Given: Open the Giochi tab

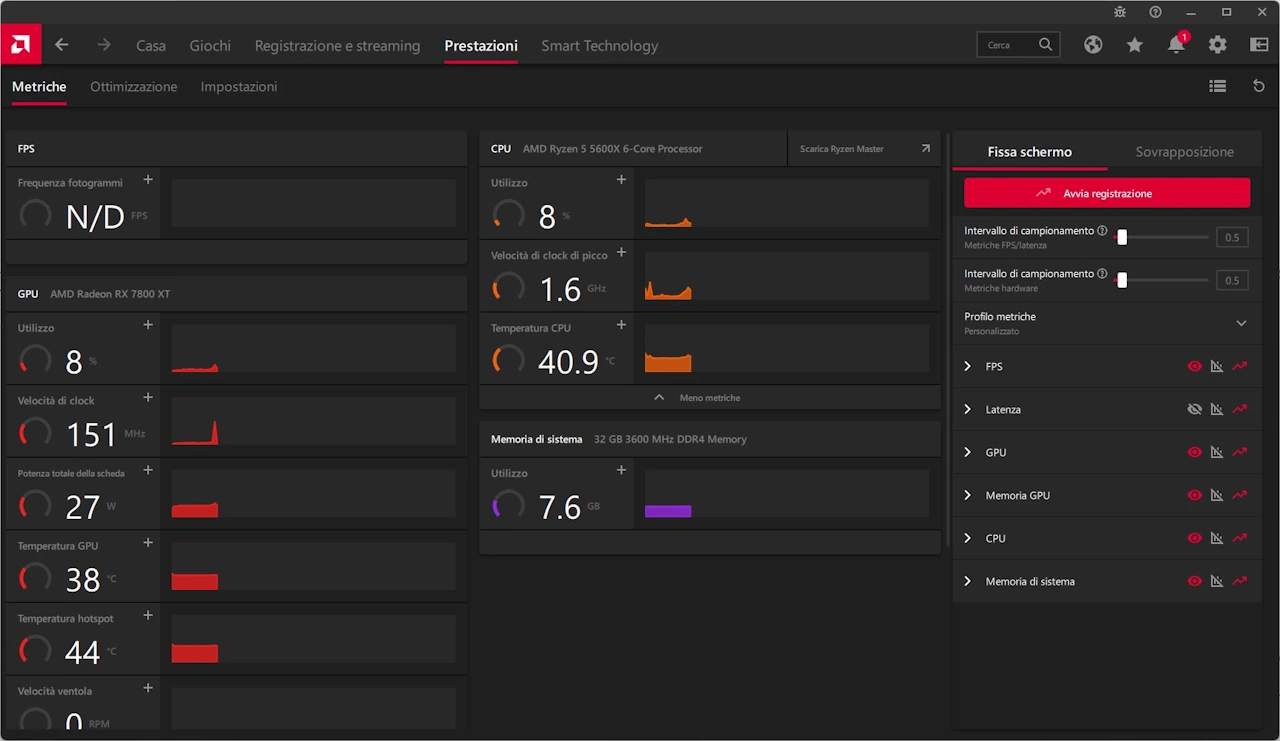Looking at the screenshot, I should tap(210, 45).
